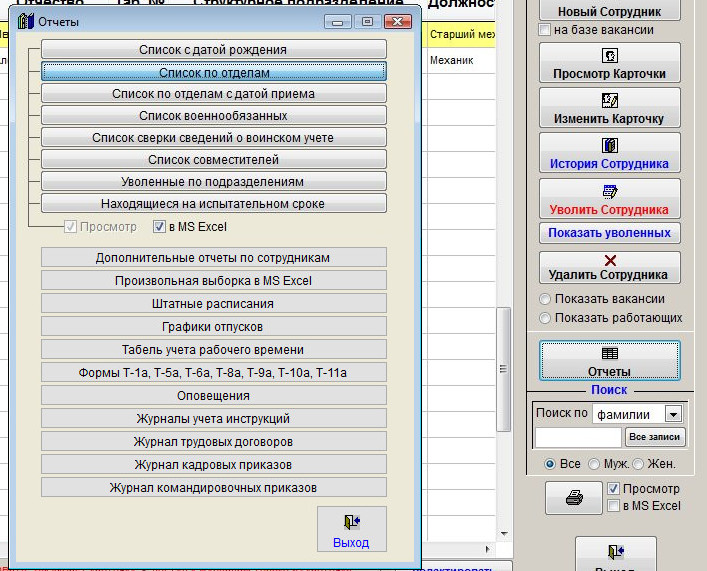Click the 'Изменить Карточку' edit icon

[610, 100]
